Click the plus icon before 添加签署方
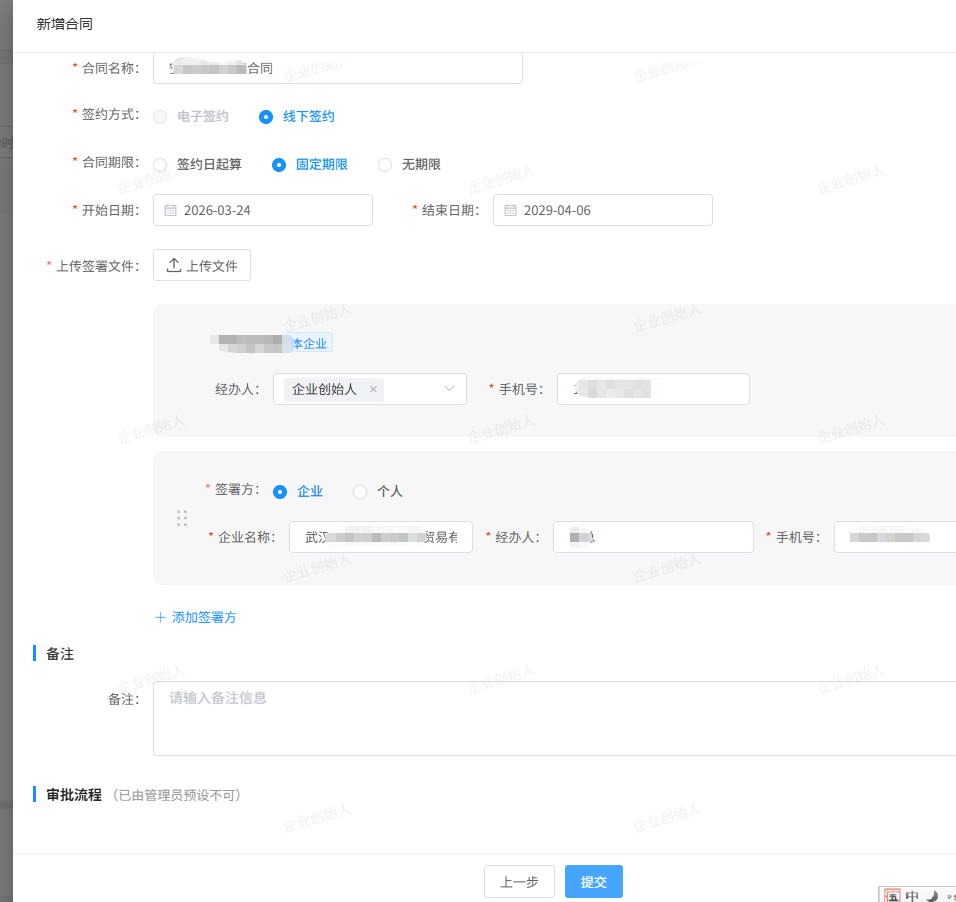The width and height of the screenshot is (956, 902). pyautogui.click(x=160, y=618)
